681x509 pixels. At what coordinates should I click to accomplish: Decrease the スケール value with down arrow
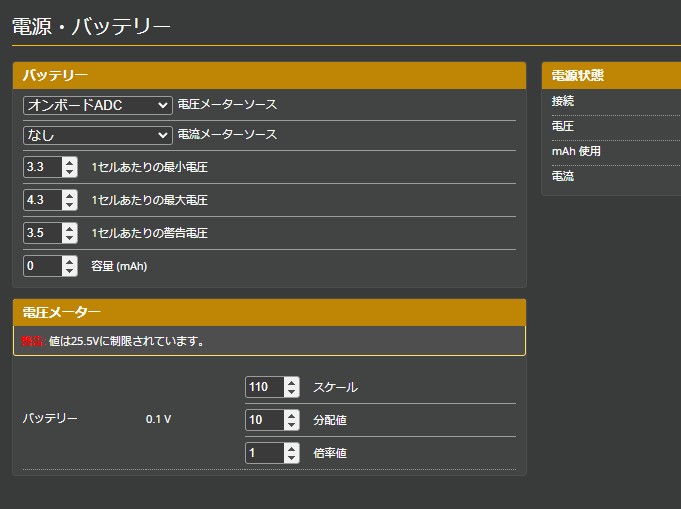291,392
